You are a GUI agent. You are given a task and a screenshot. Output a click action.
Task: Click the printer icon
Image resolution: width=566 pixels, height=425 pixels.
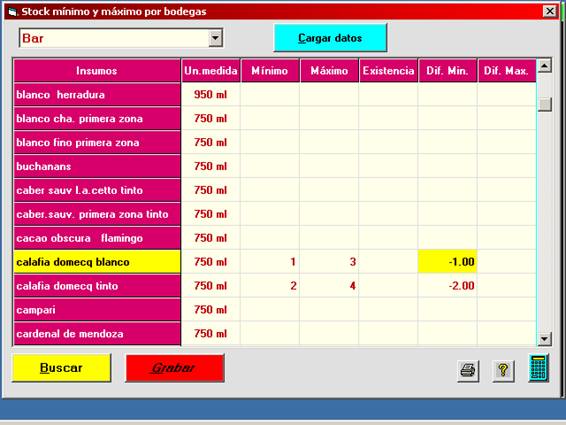468,370
